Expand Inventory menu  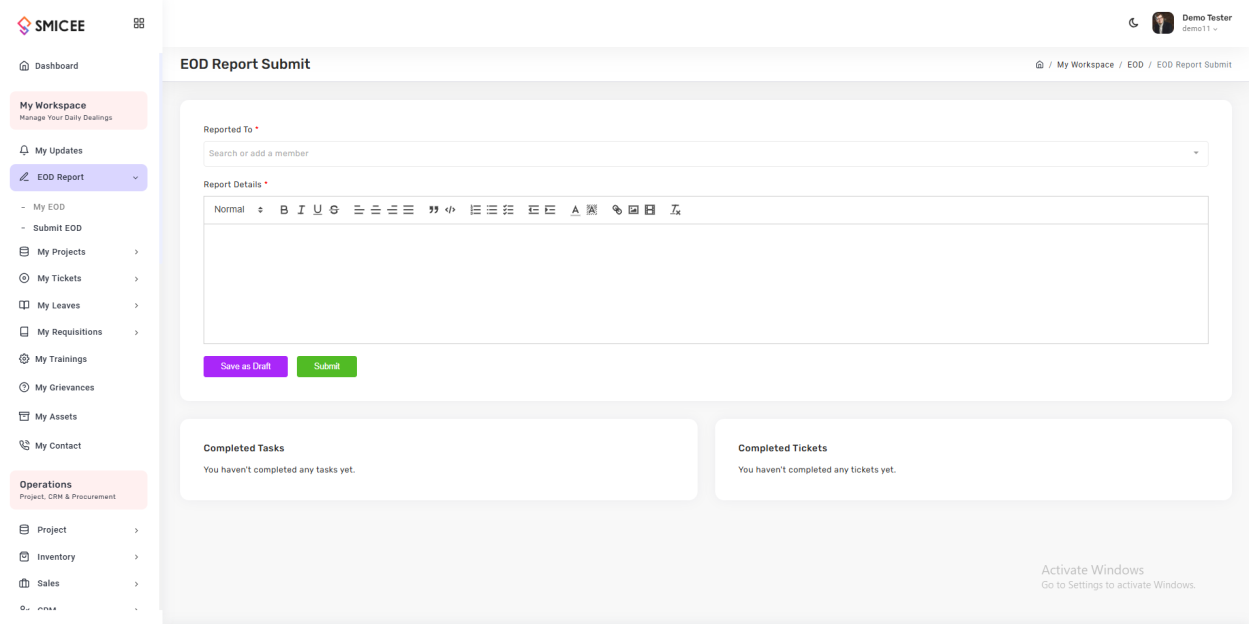(x=78, y=557)
